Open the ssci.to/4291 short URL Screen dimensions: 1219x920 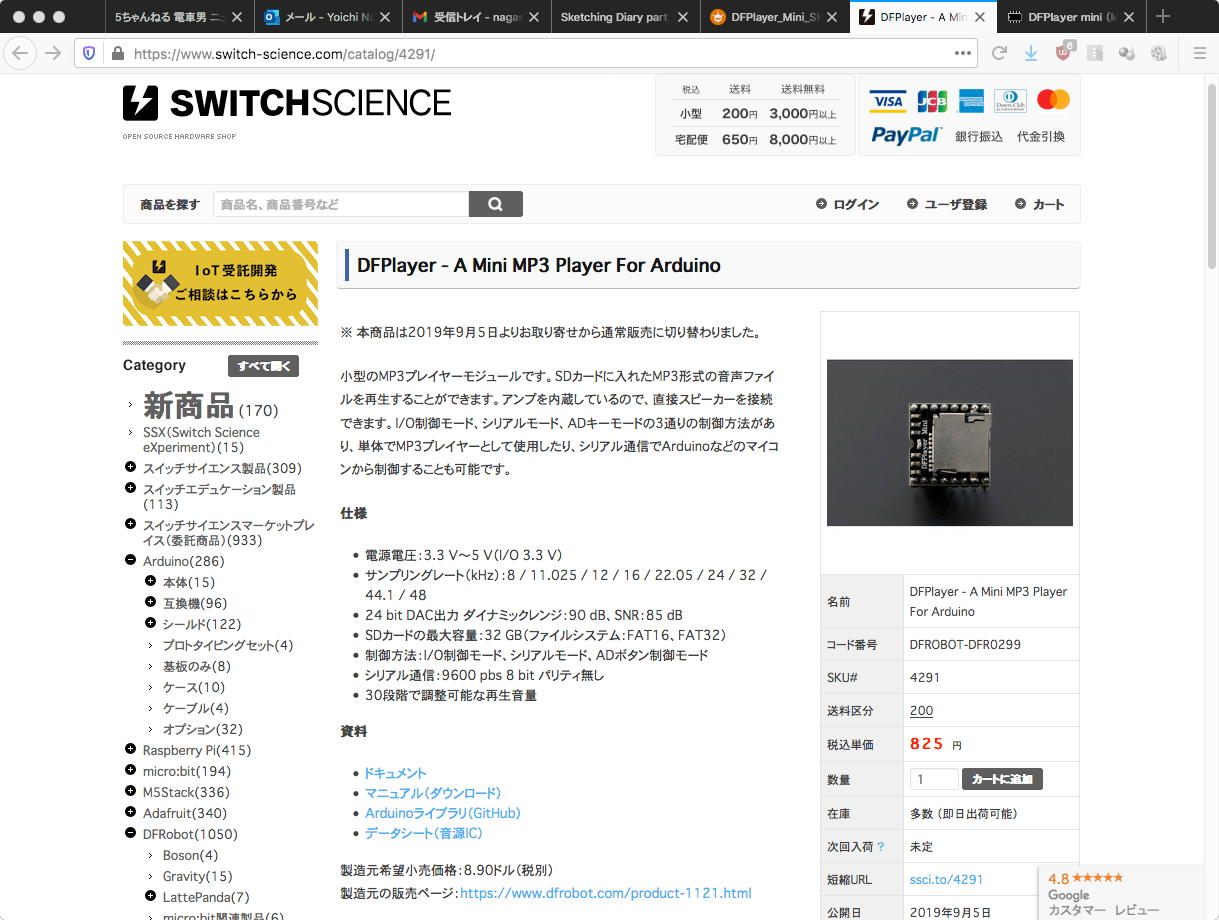pyautogui.click(x=946, y=880)
